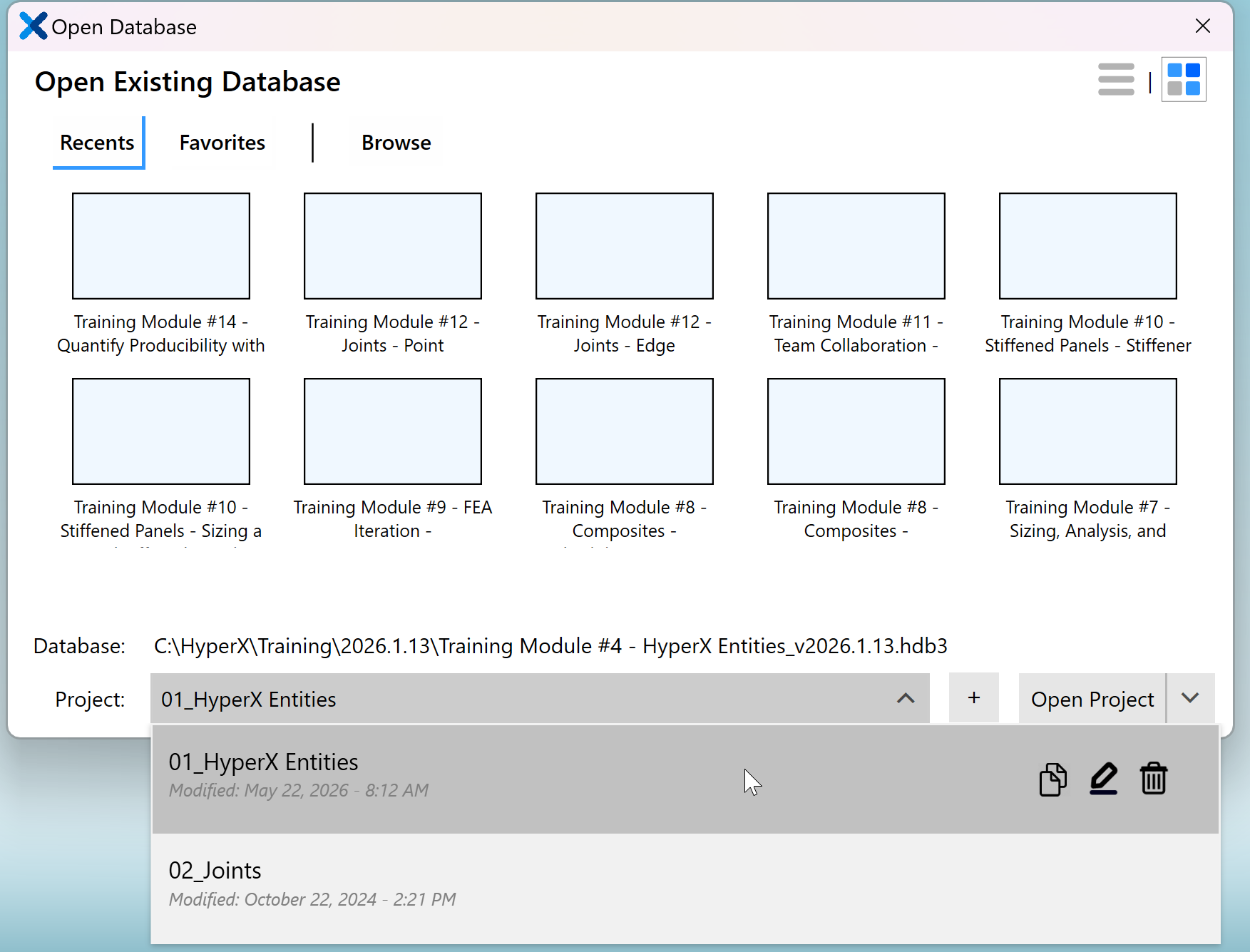Expand the Open Project options arrow
1250x952 pixels.
pyautogui.click(x=1191, y=699)
